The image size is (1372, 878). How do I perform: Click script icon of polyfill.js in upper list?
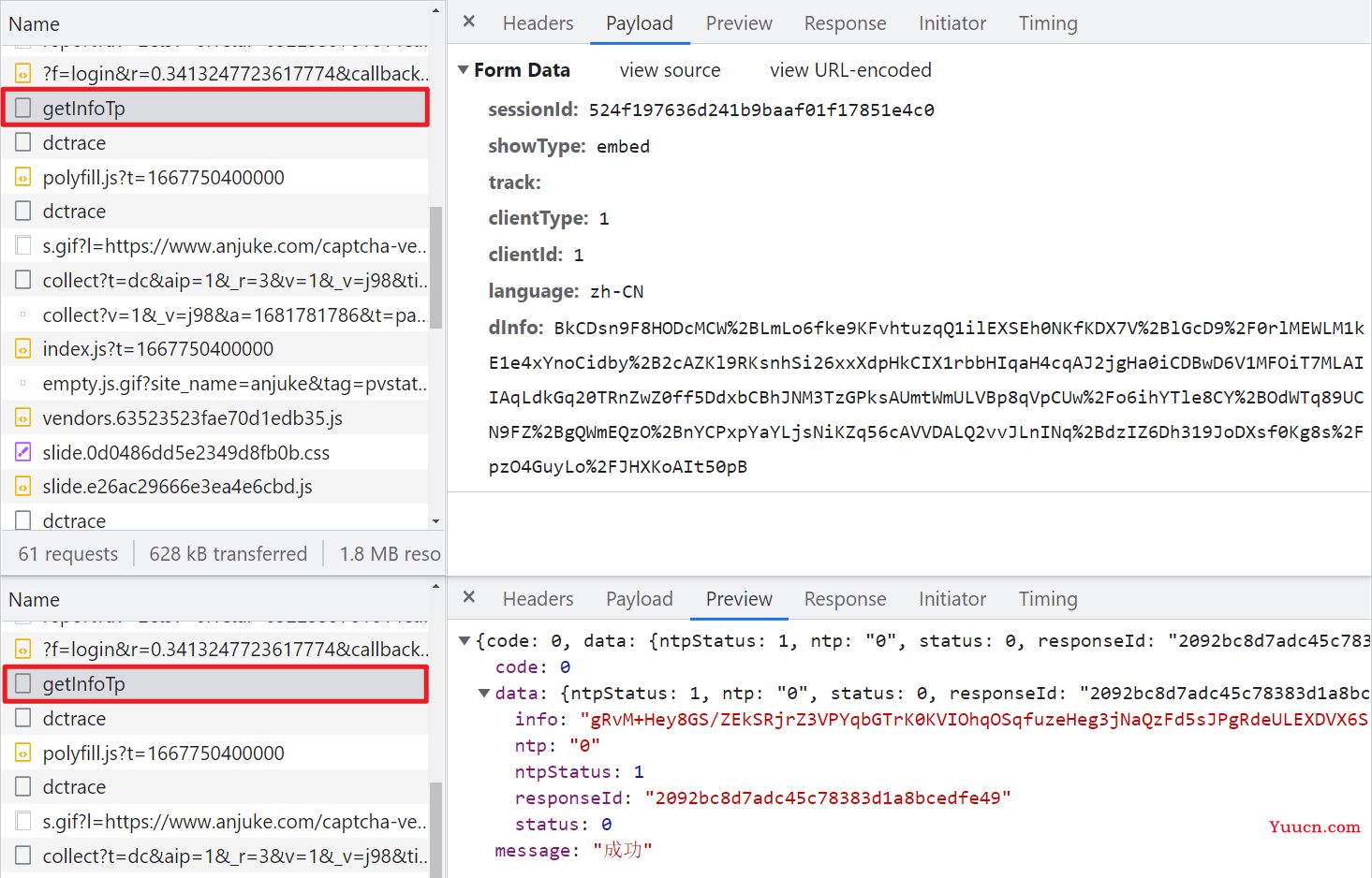[23, 177]
